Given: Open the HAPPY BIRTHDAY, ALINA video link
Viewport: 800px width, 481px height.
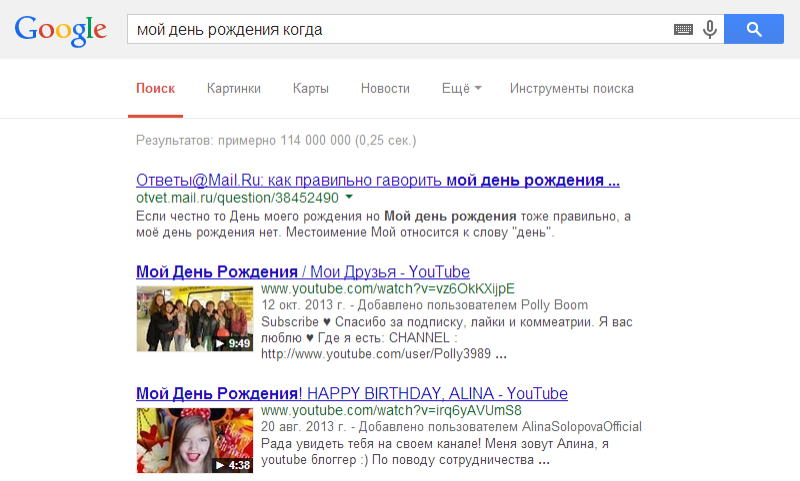Looking at the screenshot, I should click(352, 393).
